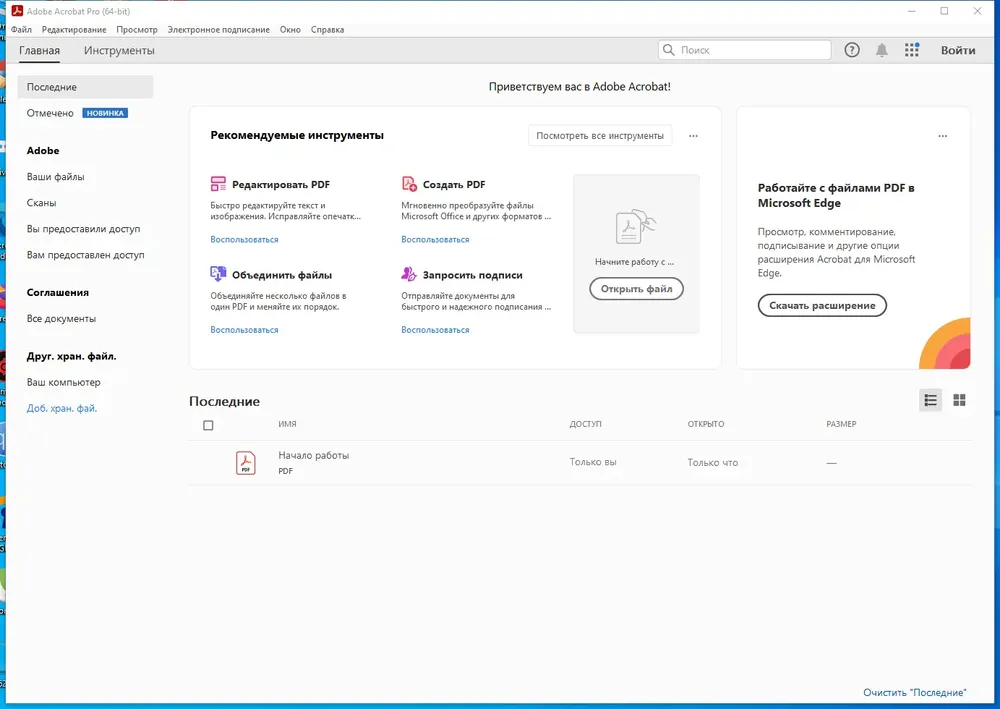This screenshot has width=1000, height=709.
Task: Click Посмотреть все инструменты button
Action: (599, 136)
